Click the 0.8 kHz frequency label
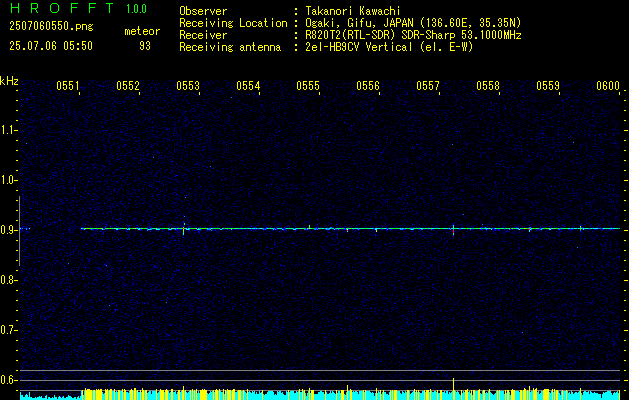The height and width of the screenshot is (400, 629). (x=8, y=280)
